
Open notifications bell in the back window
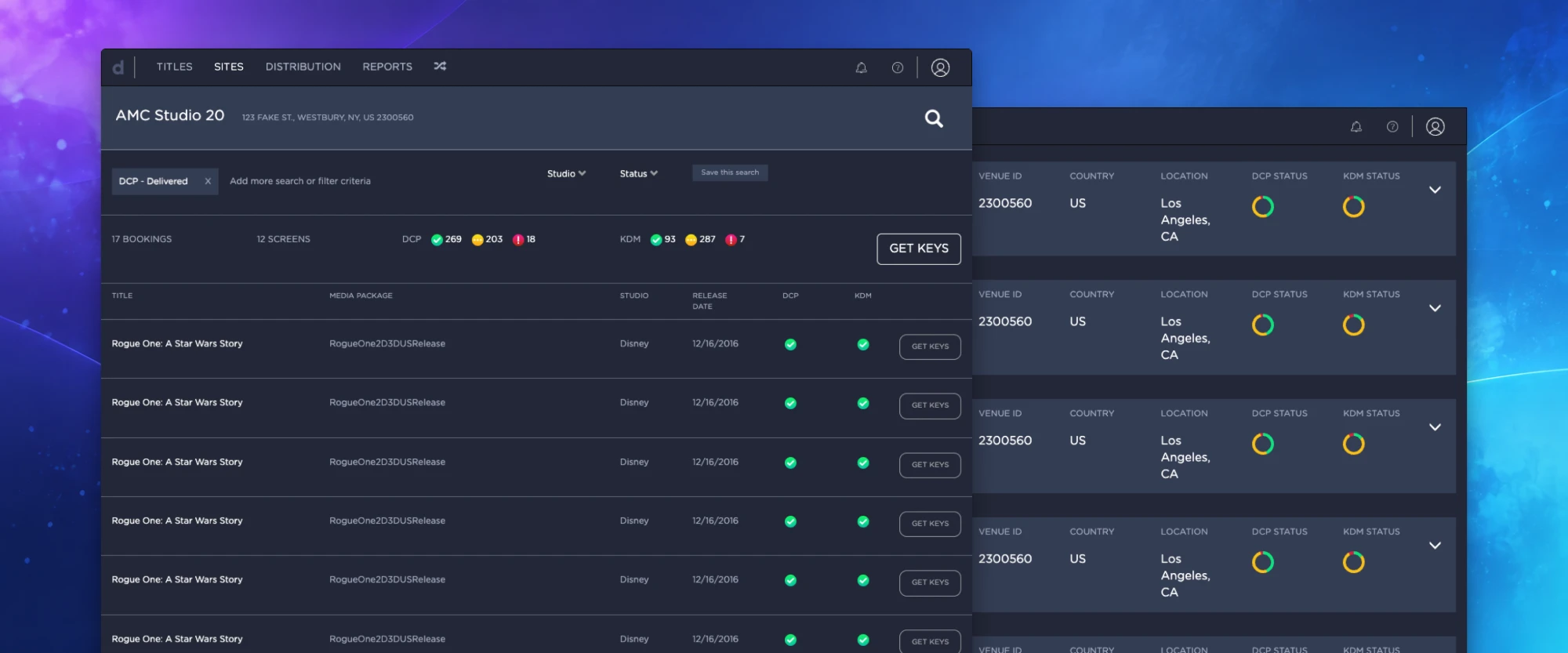[x=1356, y=127]
